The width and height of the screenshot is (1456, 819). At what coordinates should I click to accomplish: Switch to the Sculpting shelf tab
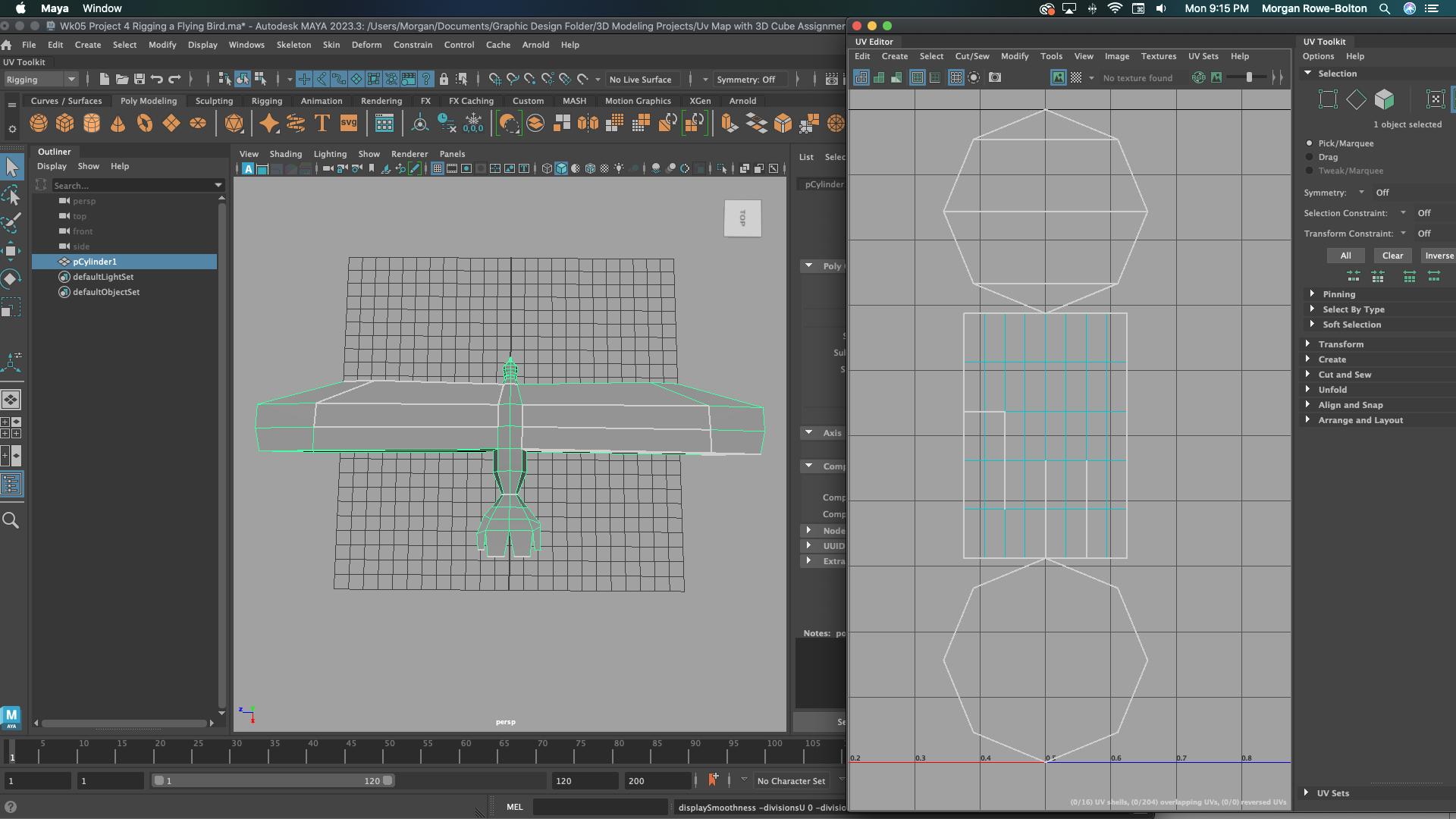click(x=214, y=101)
